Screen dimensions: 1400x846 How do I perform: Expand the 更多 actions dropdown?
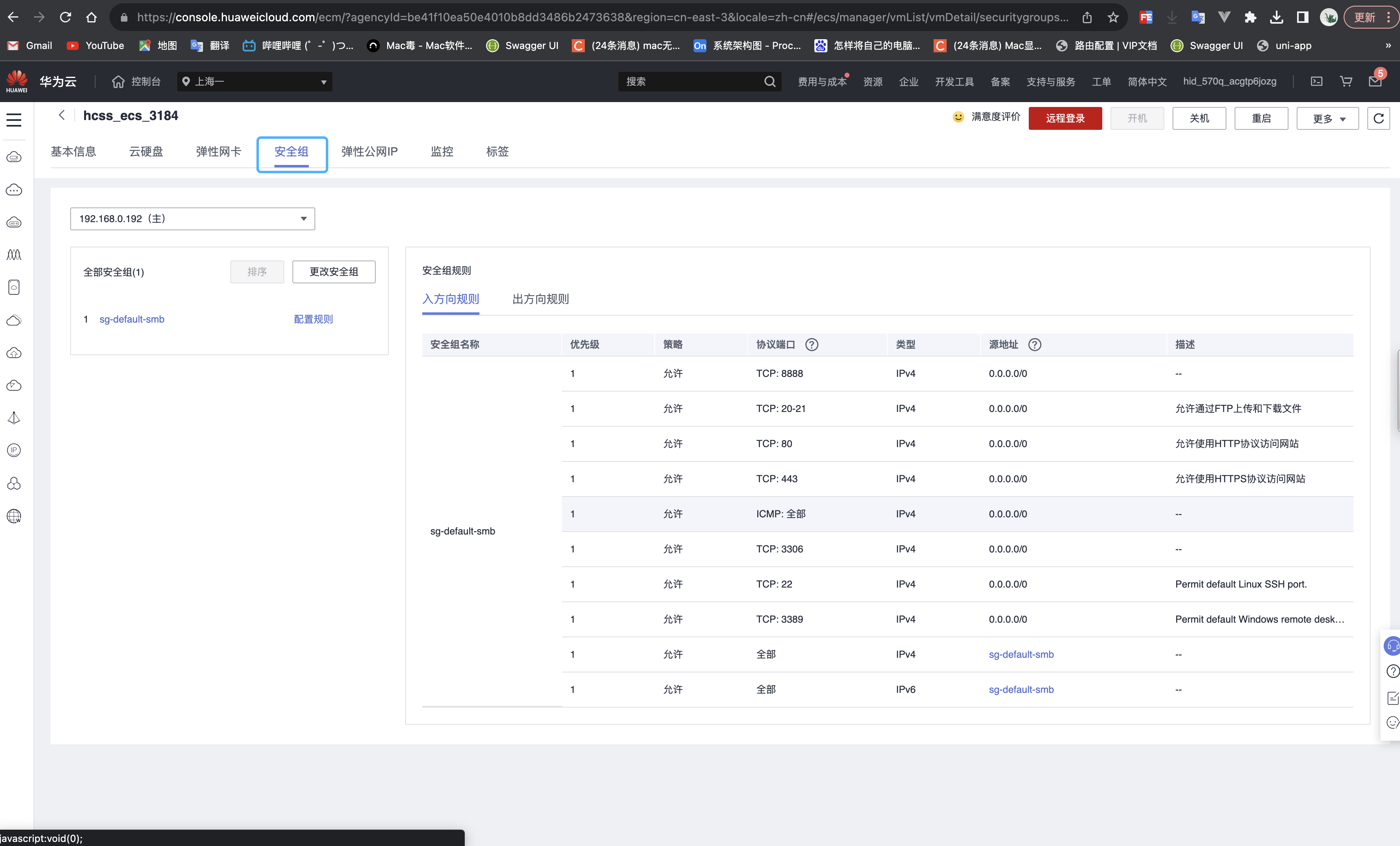(x=1327, y=118)
